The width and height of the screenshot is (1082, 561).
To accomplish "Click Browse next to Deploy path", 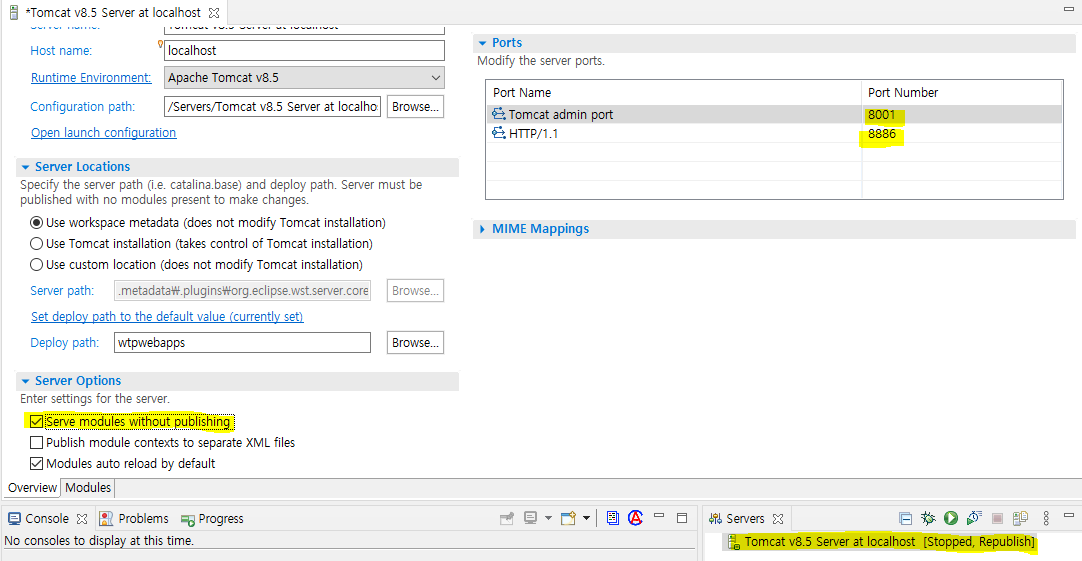I will [415, 343].
